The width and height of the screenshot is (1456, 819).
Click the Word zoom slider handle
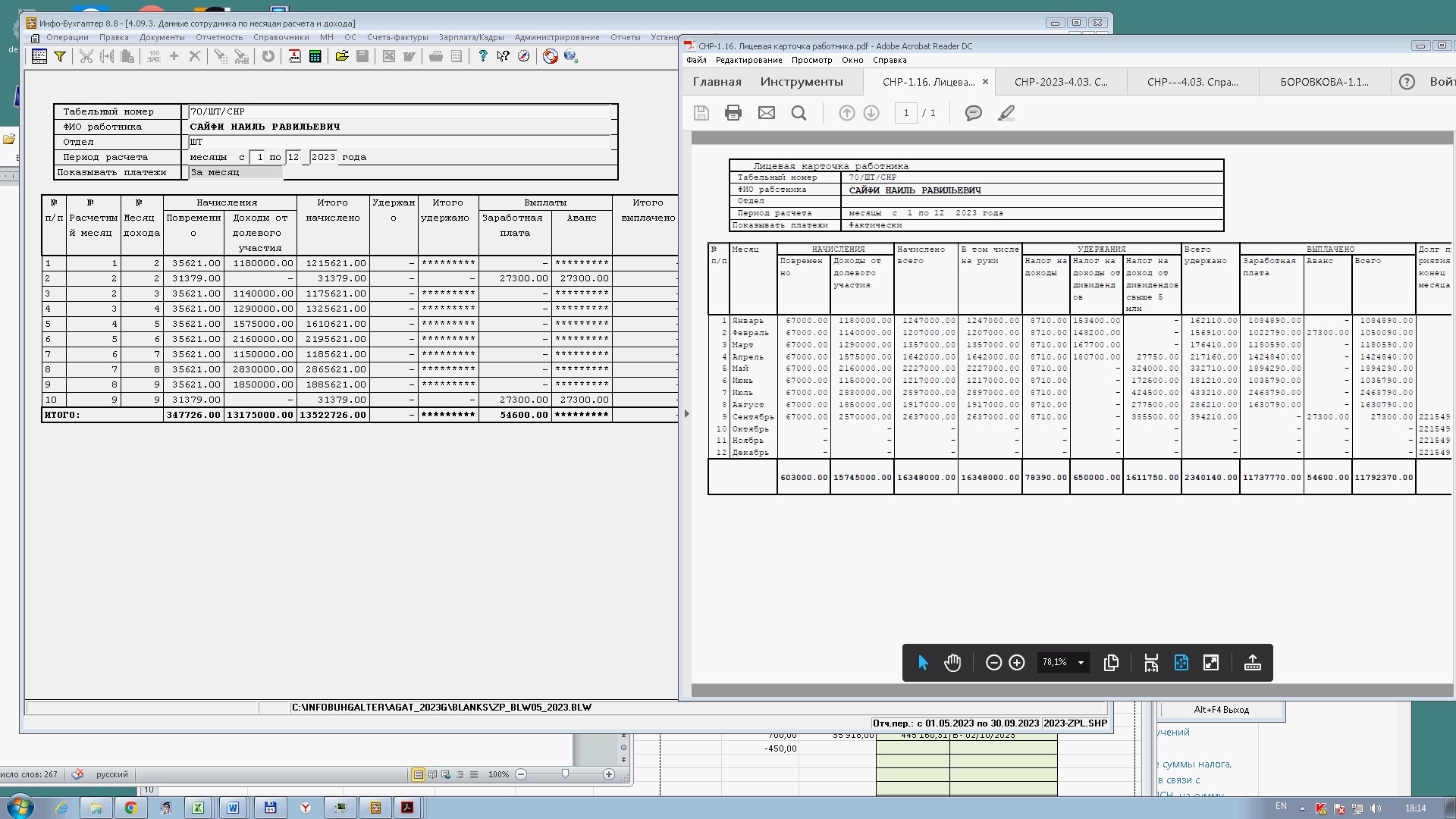[565, 774]
